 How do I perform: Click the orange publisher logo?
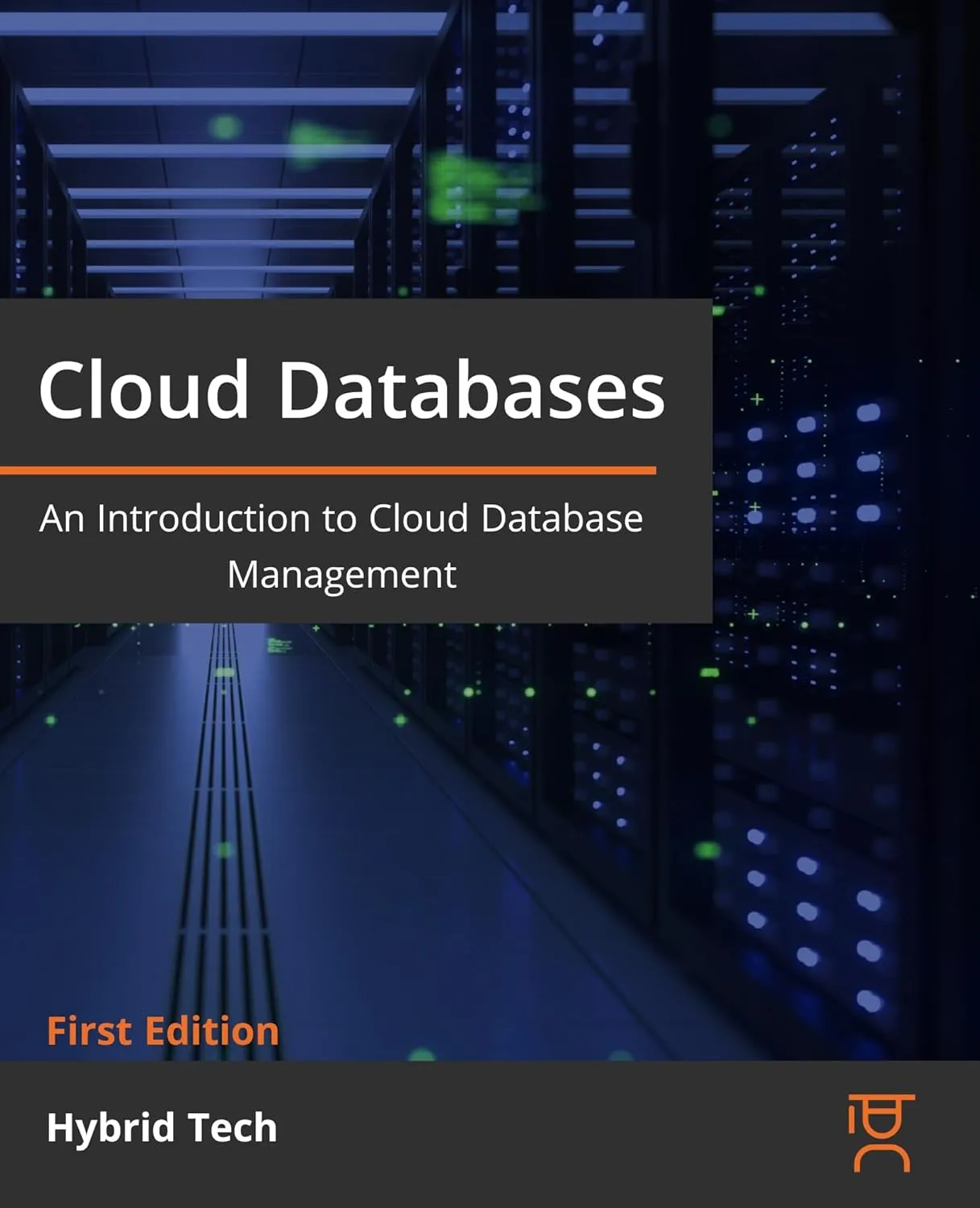pyautogui.click(x=882, y=1133)
